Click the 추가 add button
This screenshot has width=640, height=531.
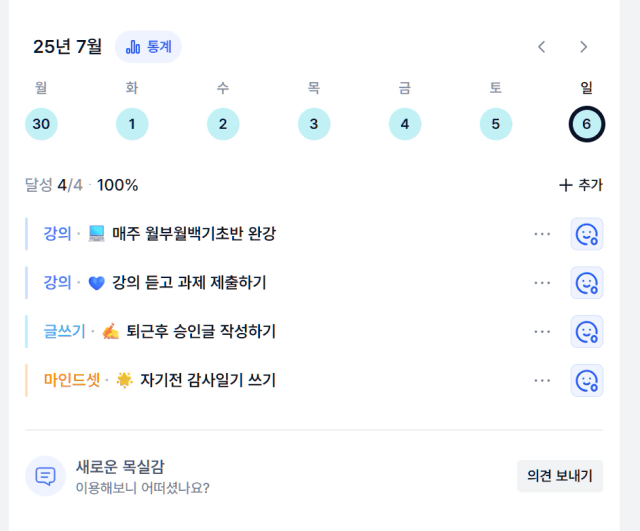coord(581,185)
